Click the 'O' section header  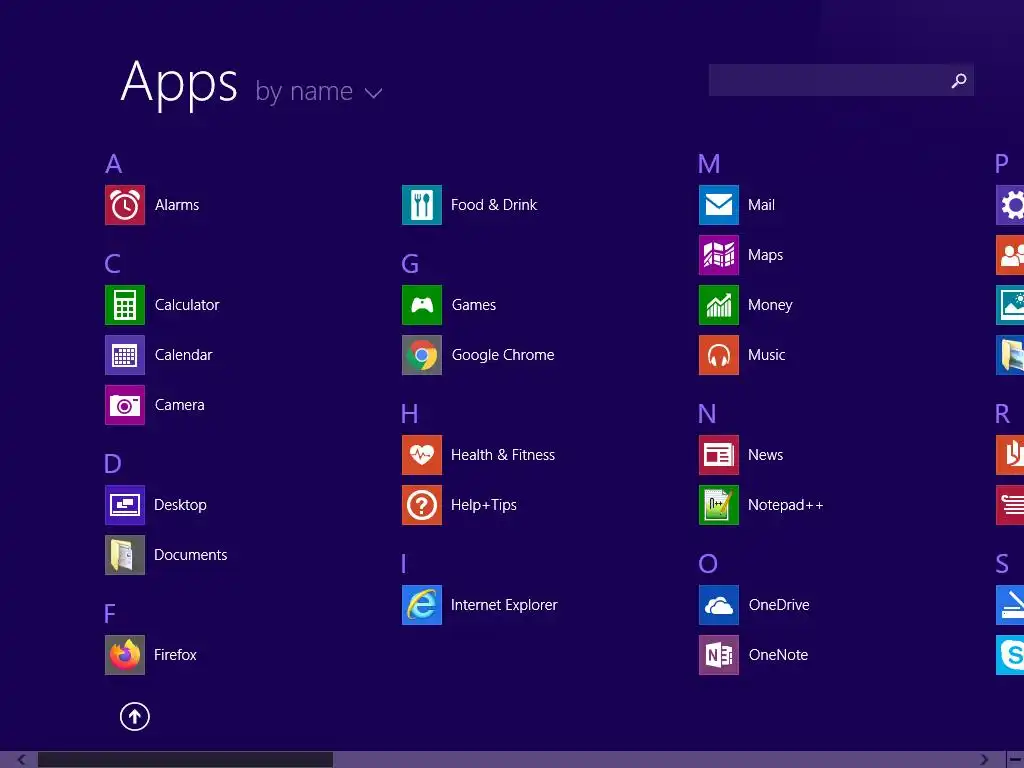click(708, 564)
